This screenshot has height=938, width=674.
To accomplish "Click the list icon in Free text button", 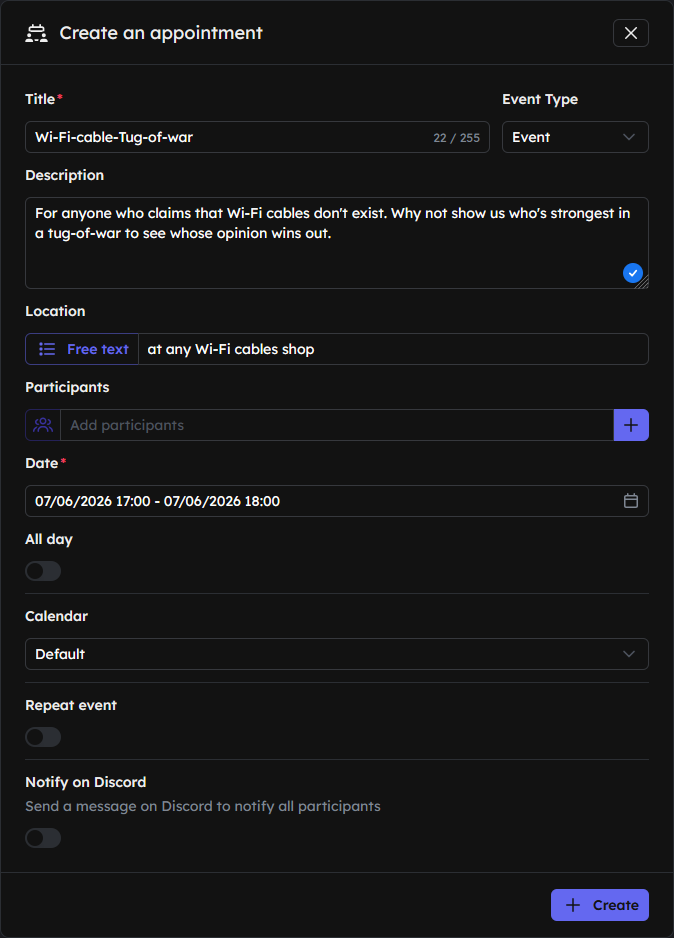I will point(47,349).
